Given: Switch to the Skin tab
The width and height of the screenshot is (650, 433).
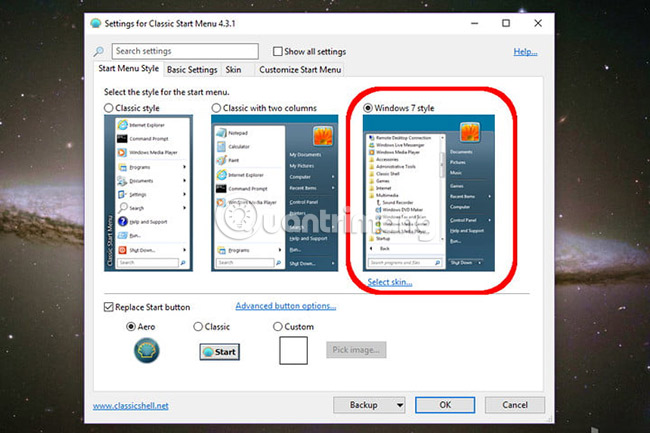Looking at the screenshot, I should [x=233, y=70].
